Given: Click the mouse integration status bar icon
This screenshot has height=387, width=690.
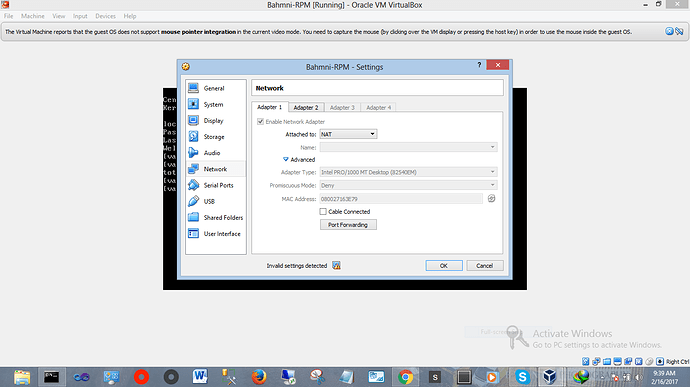Looking at the screenshot, I should coord(649,361).
